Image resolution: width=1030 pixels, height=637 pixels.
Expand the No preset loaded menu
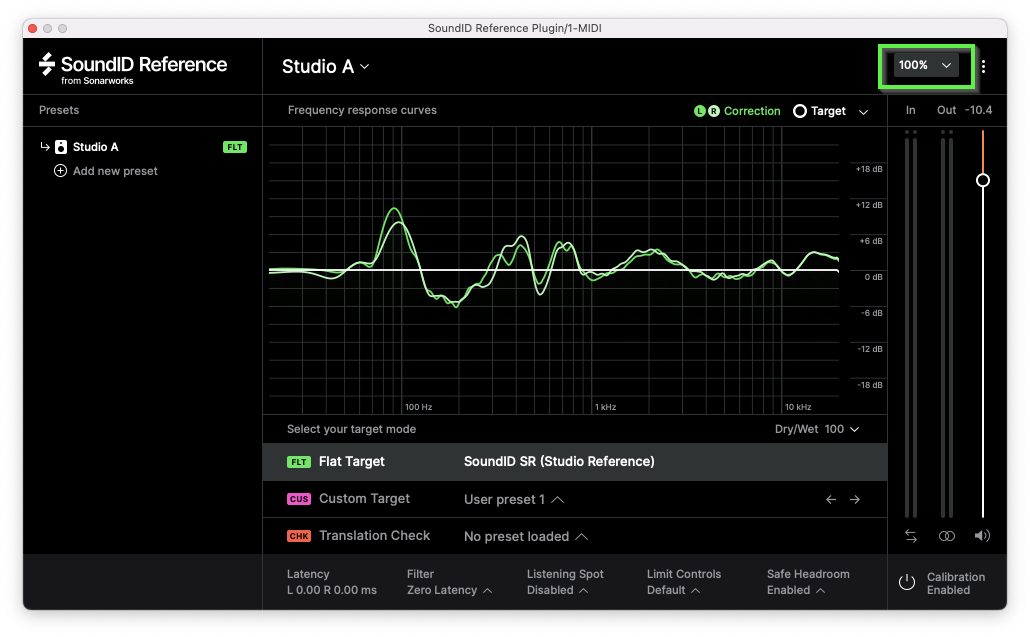(526, 537)
